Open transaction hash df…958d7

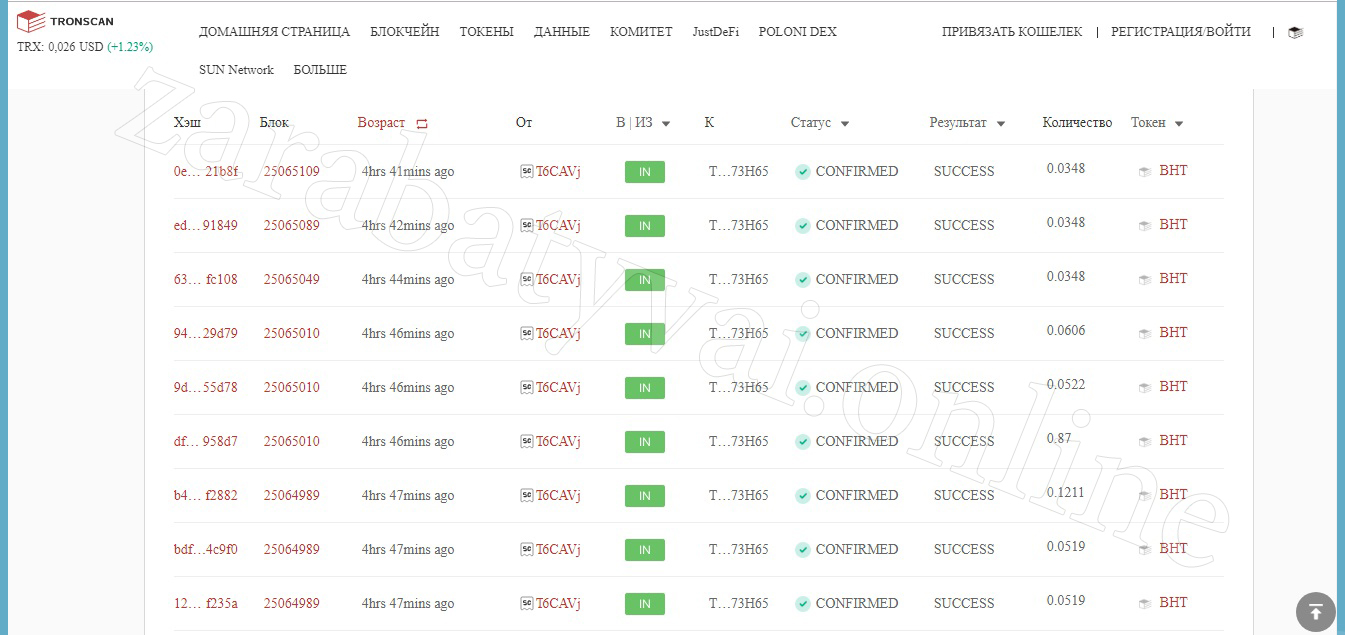206,441
